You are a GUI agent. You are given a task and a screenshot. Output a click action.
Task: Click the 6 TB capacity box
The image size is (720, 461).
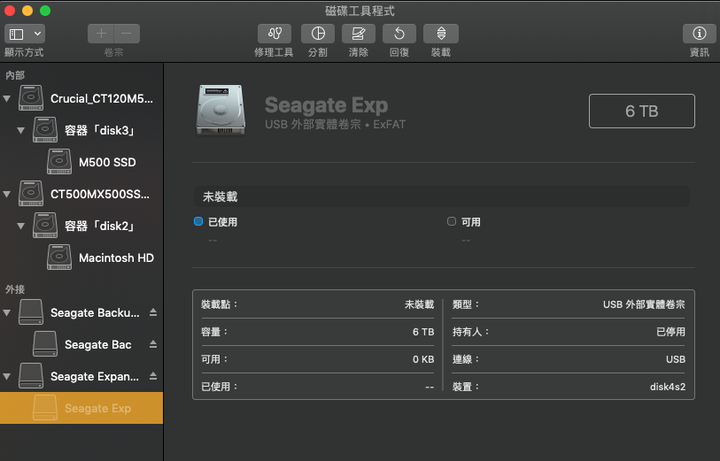pos(642,111)
